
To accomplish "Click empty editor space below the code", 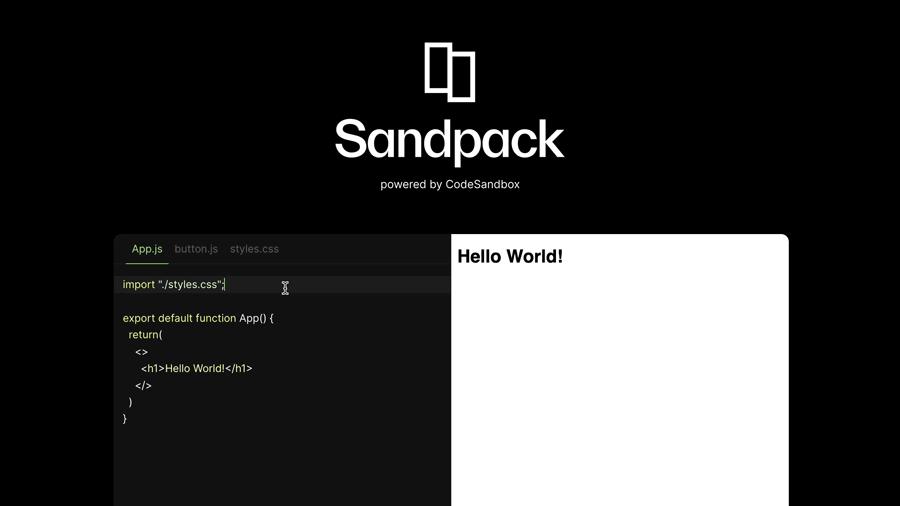I will tap(280, 465).
